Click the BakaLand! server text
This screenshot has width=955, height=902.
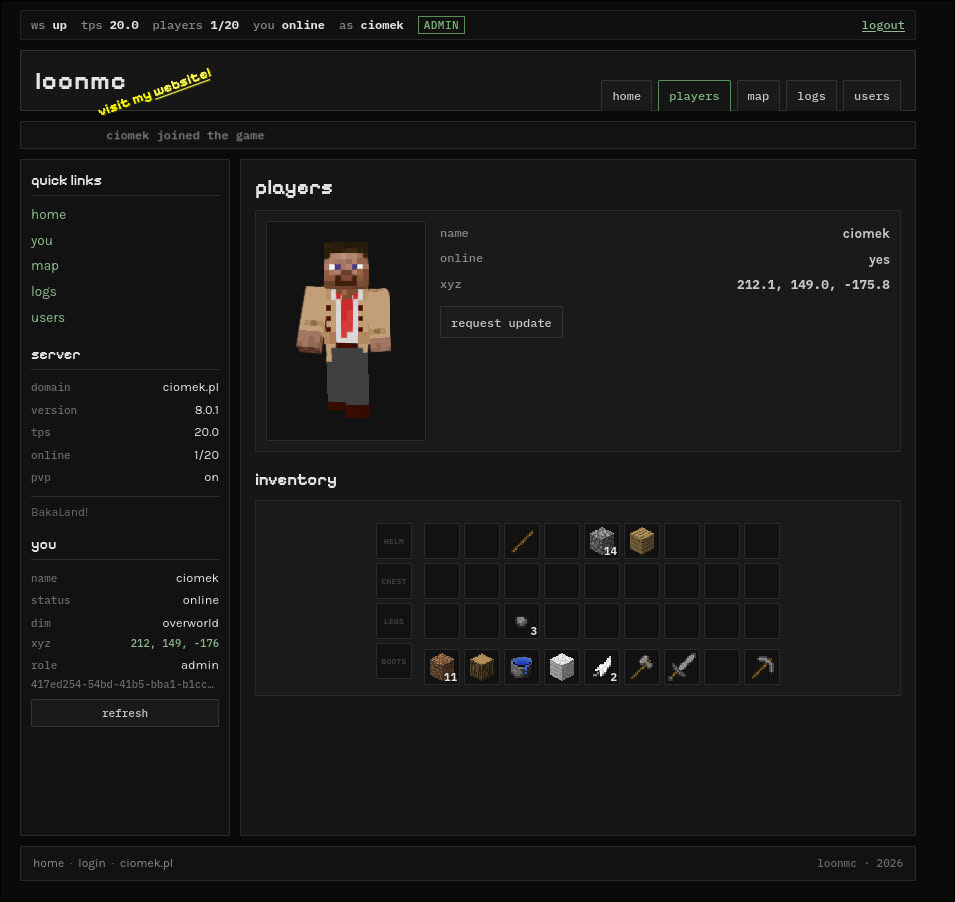point(60,512)
